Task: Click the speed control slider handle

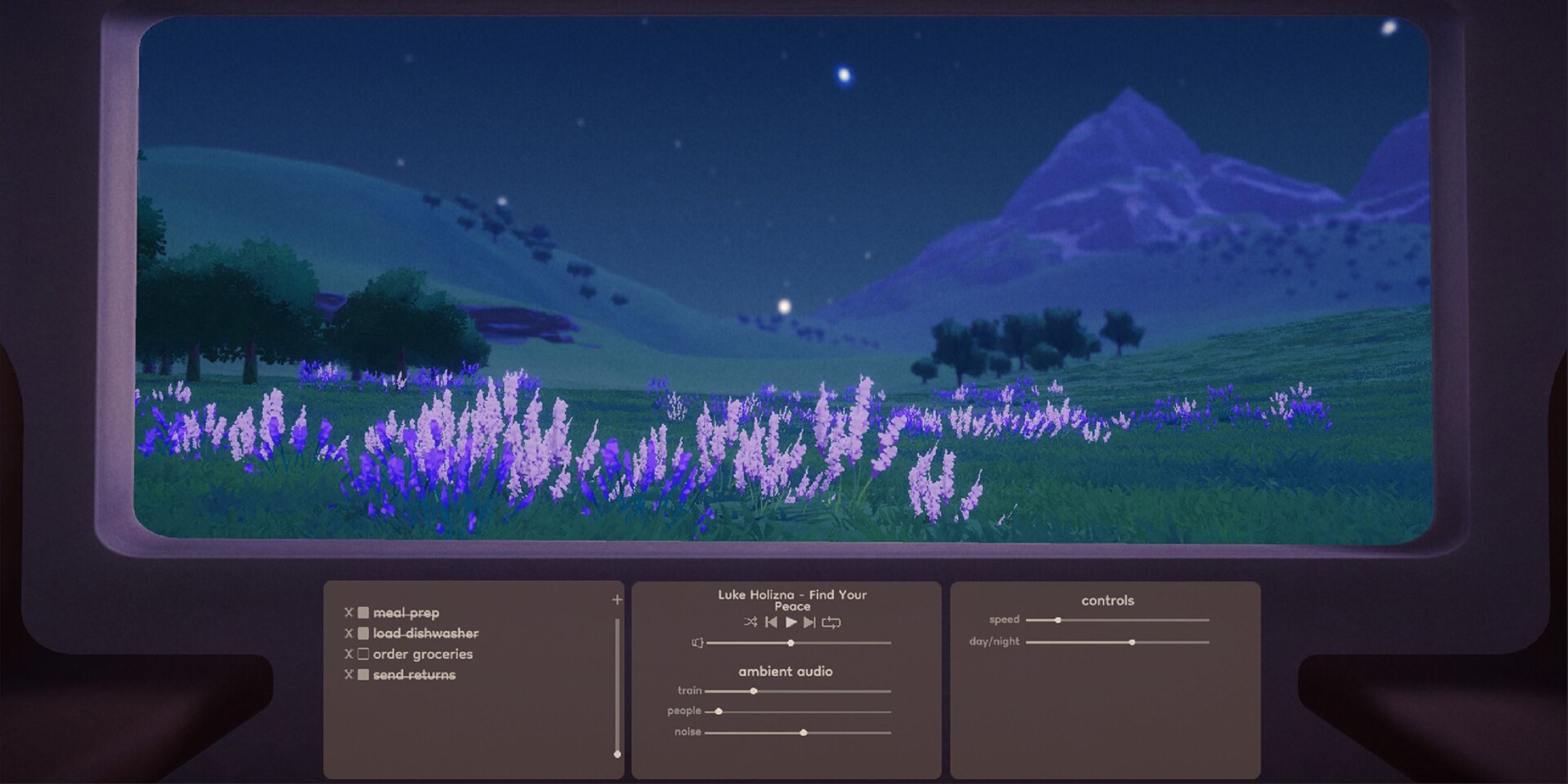Action: pos(1058,620)
